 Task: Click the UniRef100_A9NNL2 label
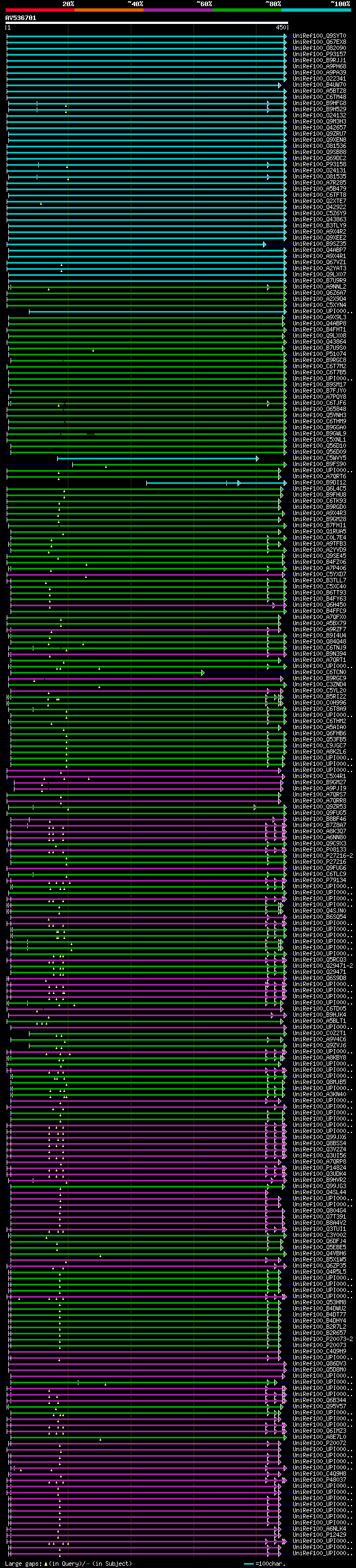click(x=319, y=286)
